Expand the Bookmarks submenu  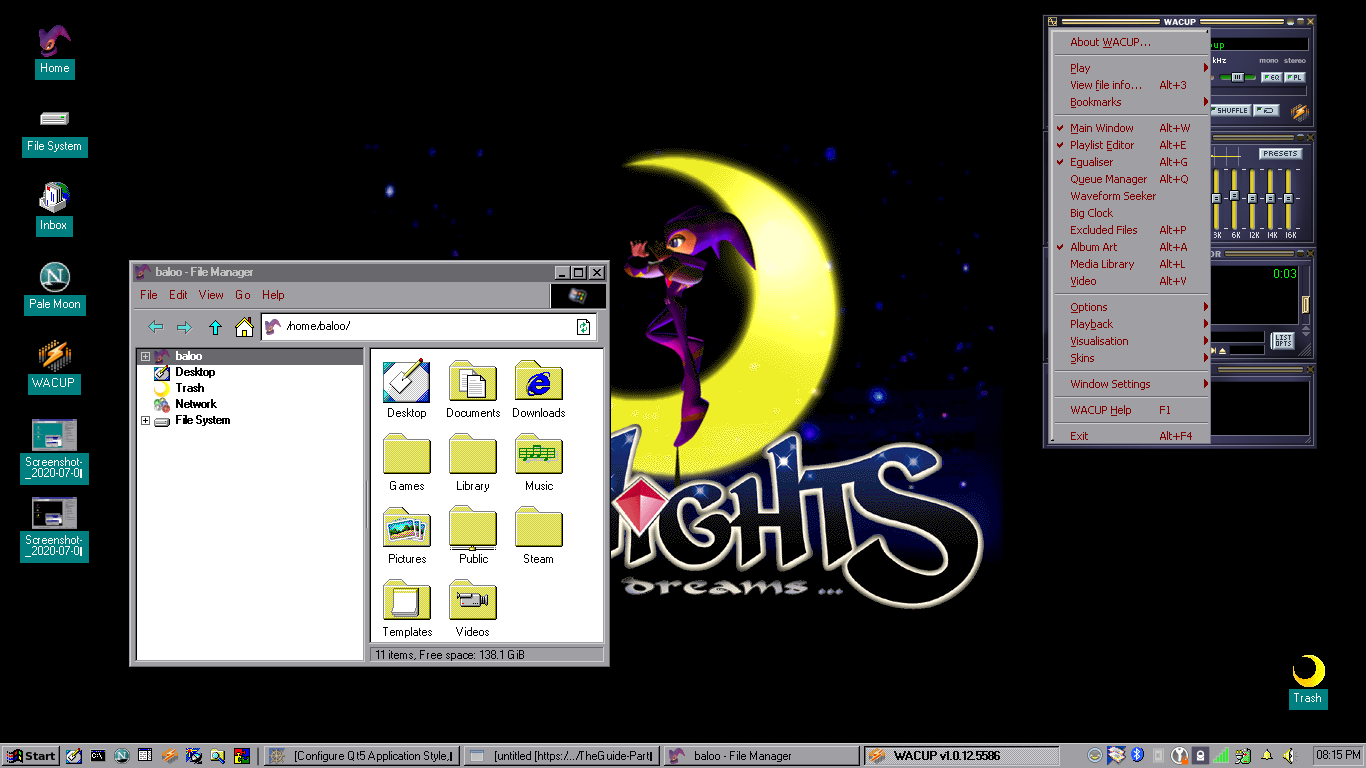tap(1131, 102)
